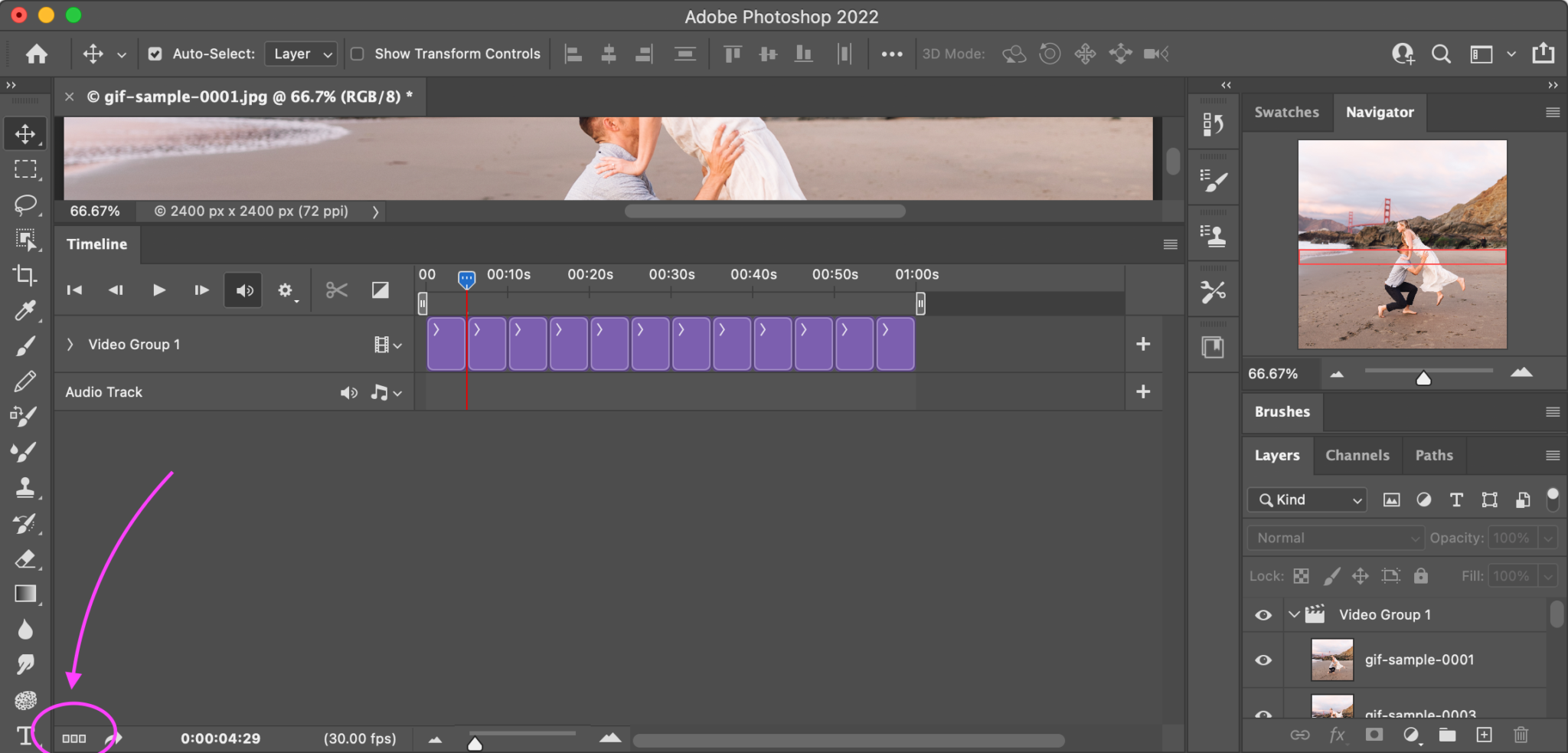Select the Horizontal Type tool
Screen dimensions: 1568x753
[25, 735]
